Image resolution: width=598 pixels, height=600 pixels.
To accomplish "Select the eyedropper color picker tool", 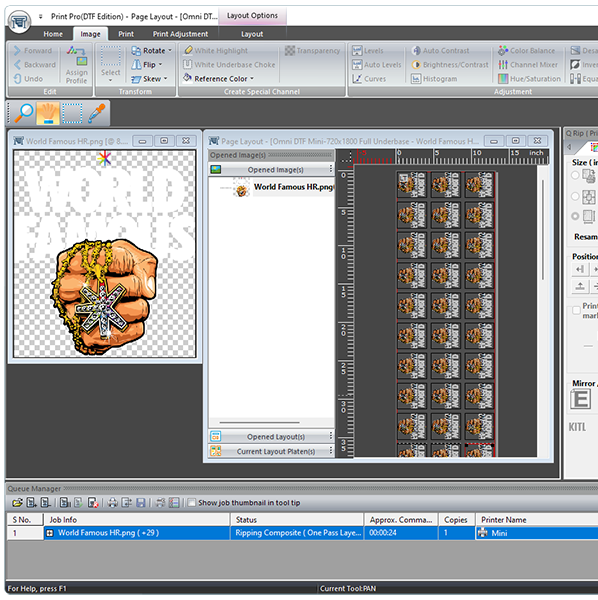I will pyautogui.click(x=96, y=113).
